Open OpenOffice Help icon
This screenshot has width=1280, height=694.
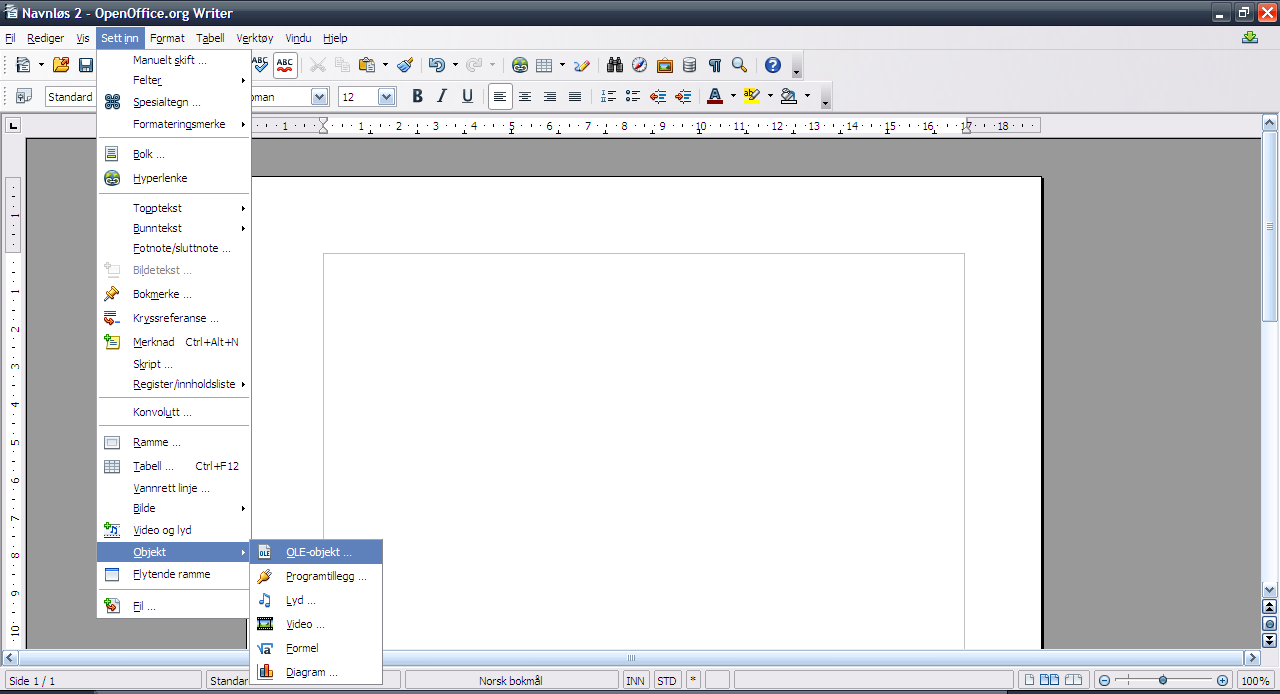[773, 65]
